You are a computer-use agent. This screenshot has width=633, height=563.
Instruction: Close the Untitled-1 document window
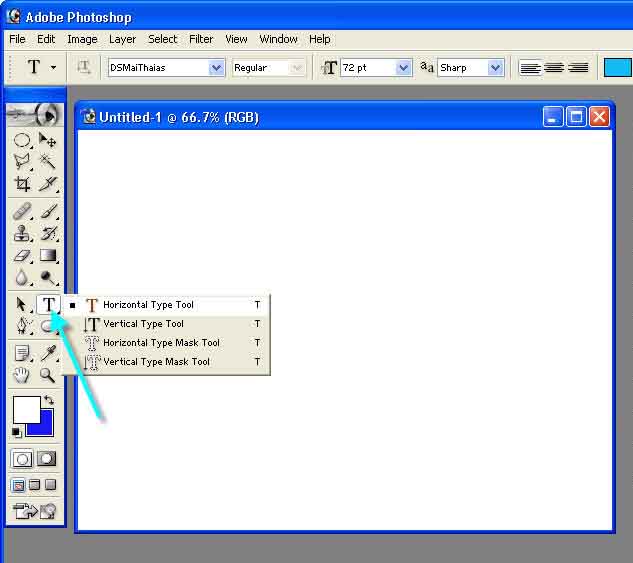coord(599,117)
